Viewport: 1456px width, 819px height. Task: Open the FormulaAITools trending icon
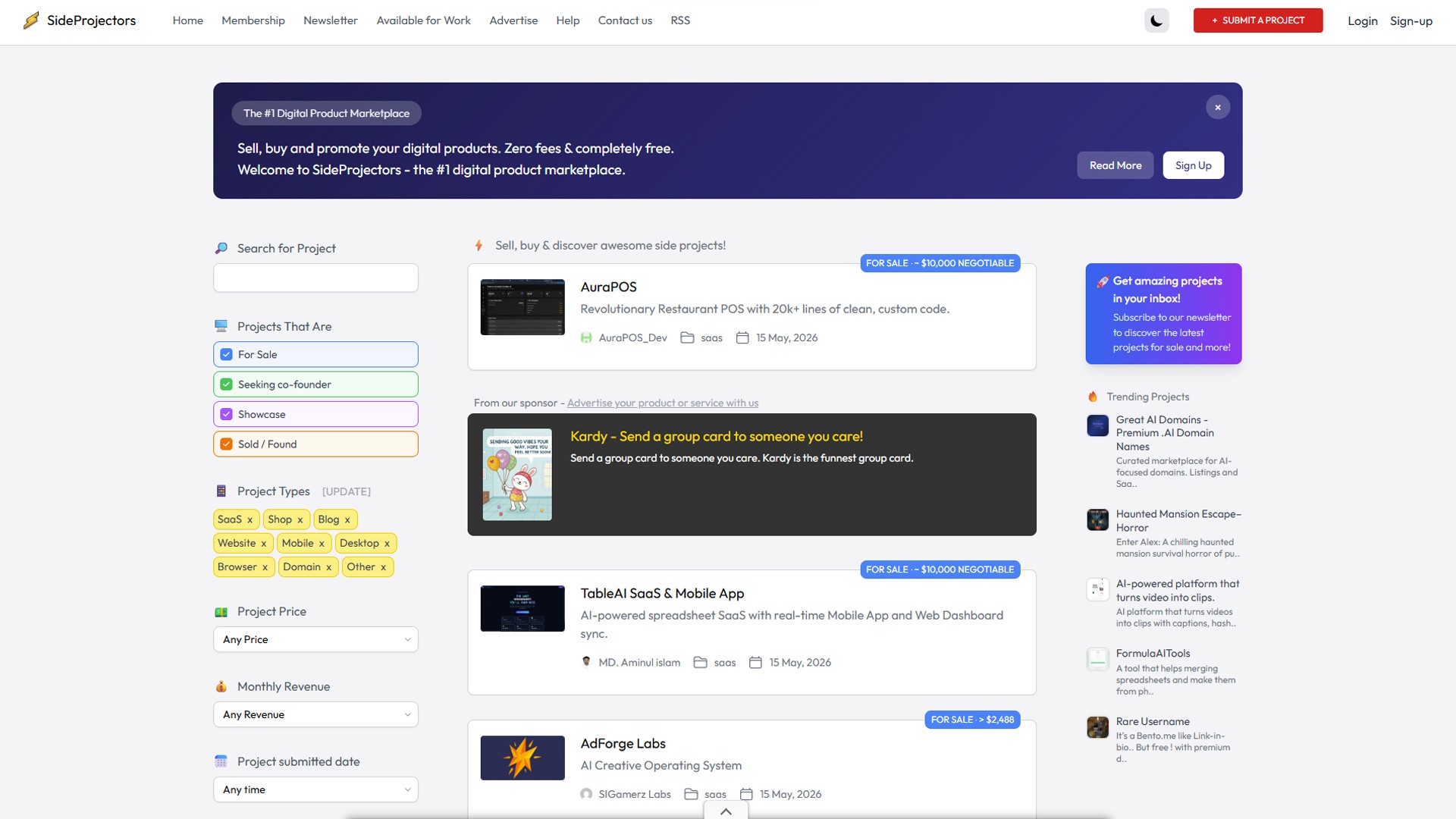[x=1097, y=659]
